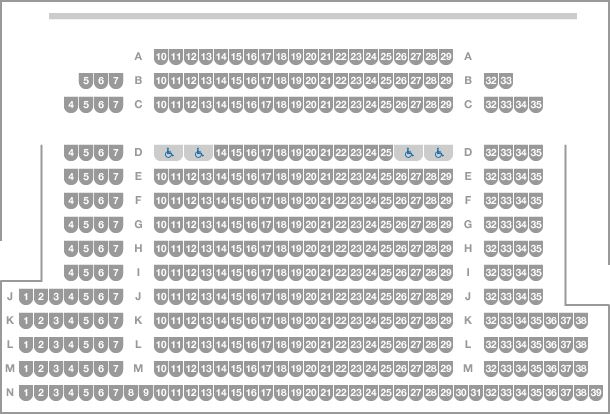Viewport: 610px width, 414px height.
Task: Select seat J5 in the left block
Action: point(86,297)
